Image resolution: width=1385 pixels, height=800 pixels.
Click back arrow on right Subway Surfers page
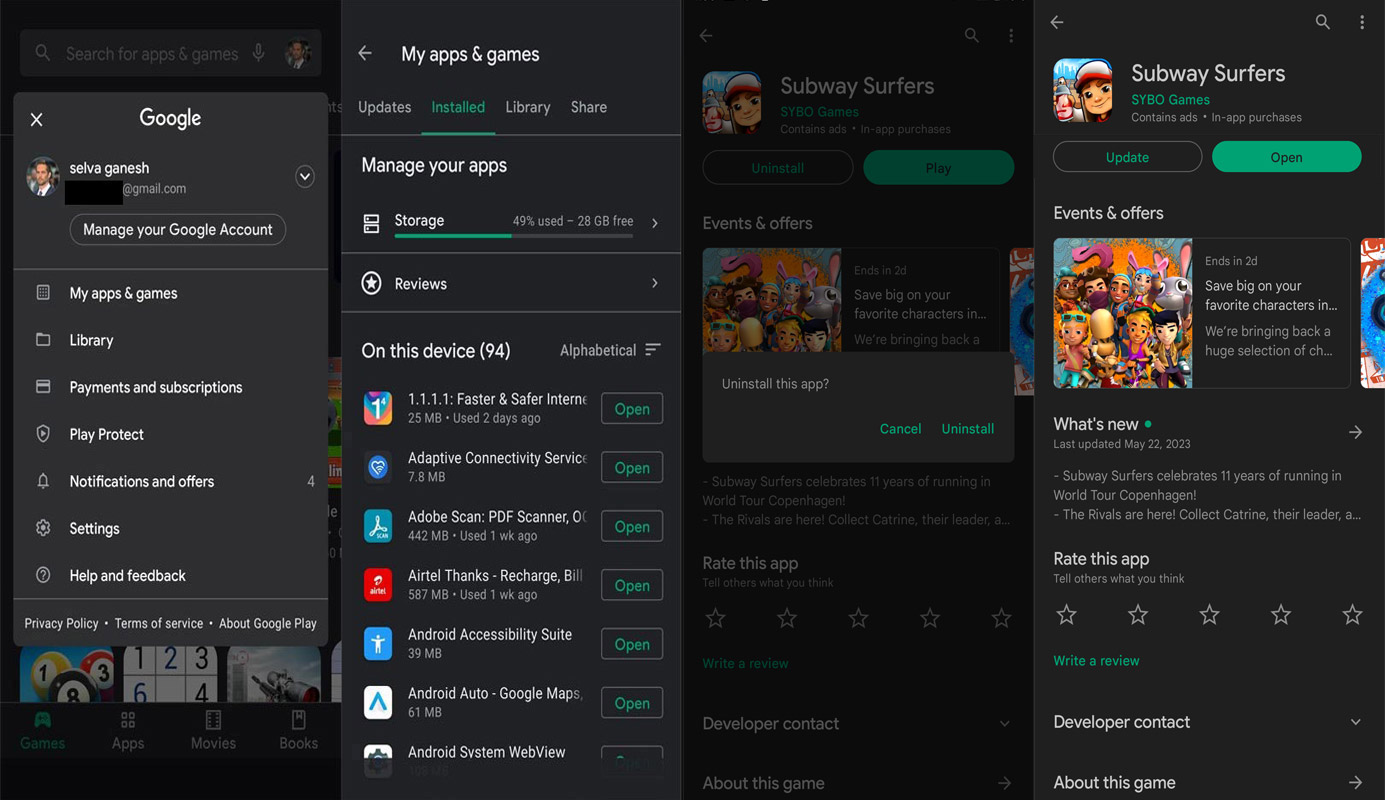(x=1057, y=22)
